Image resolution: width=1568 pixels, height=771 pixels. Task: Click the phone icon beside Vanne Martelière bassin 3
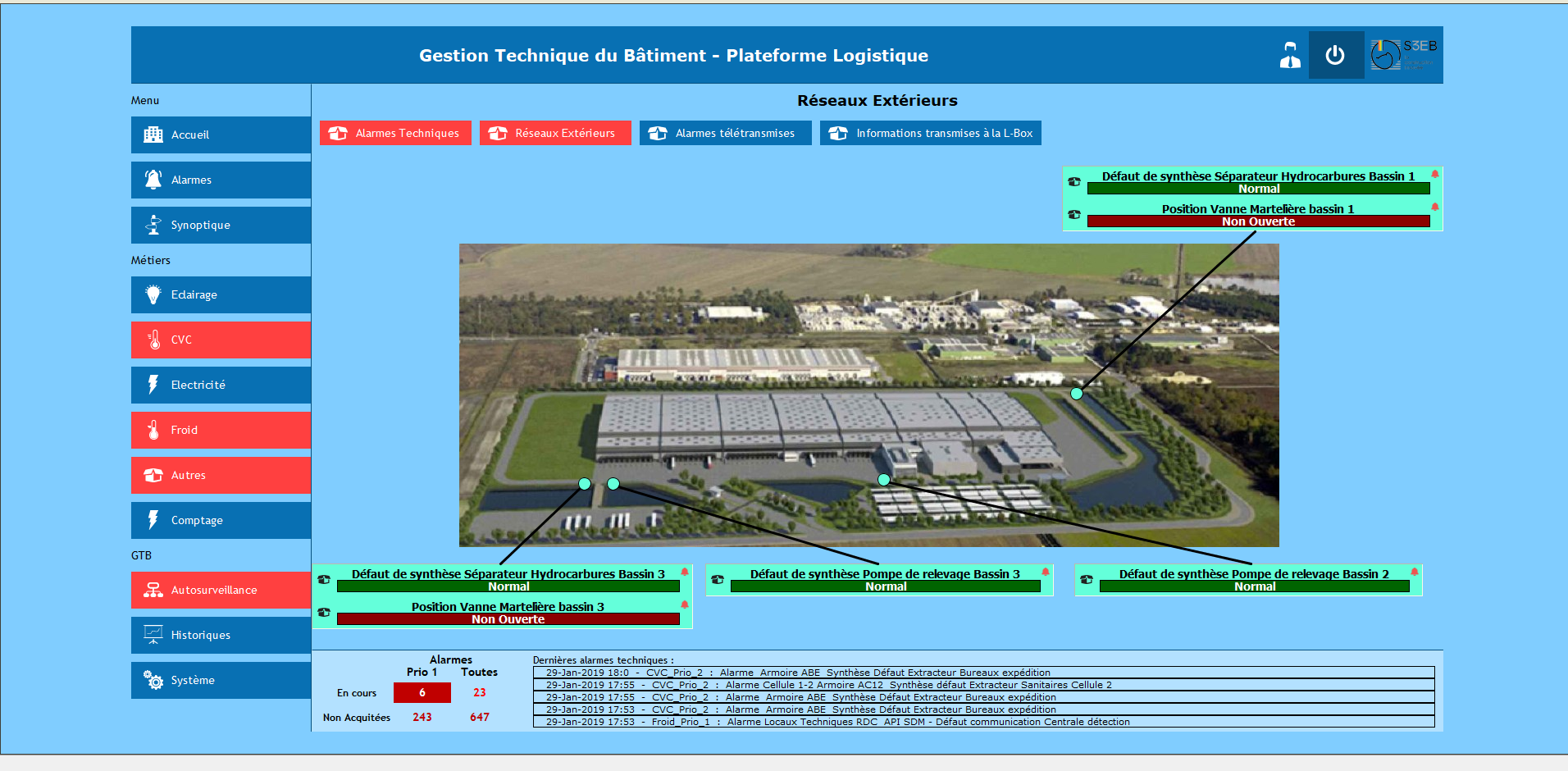324,613
